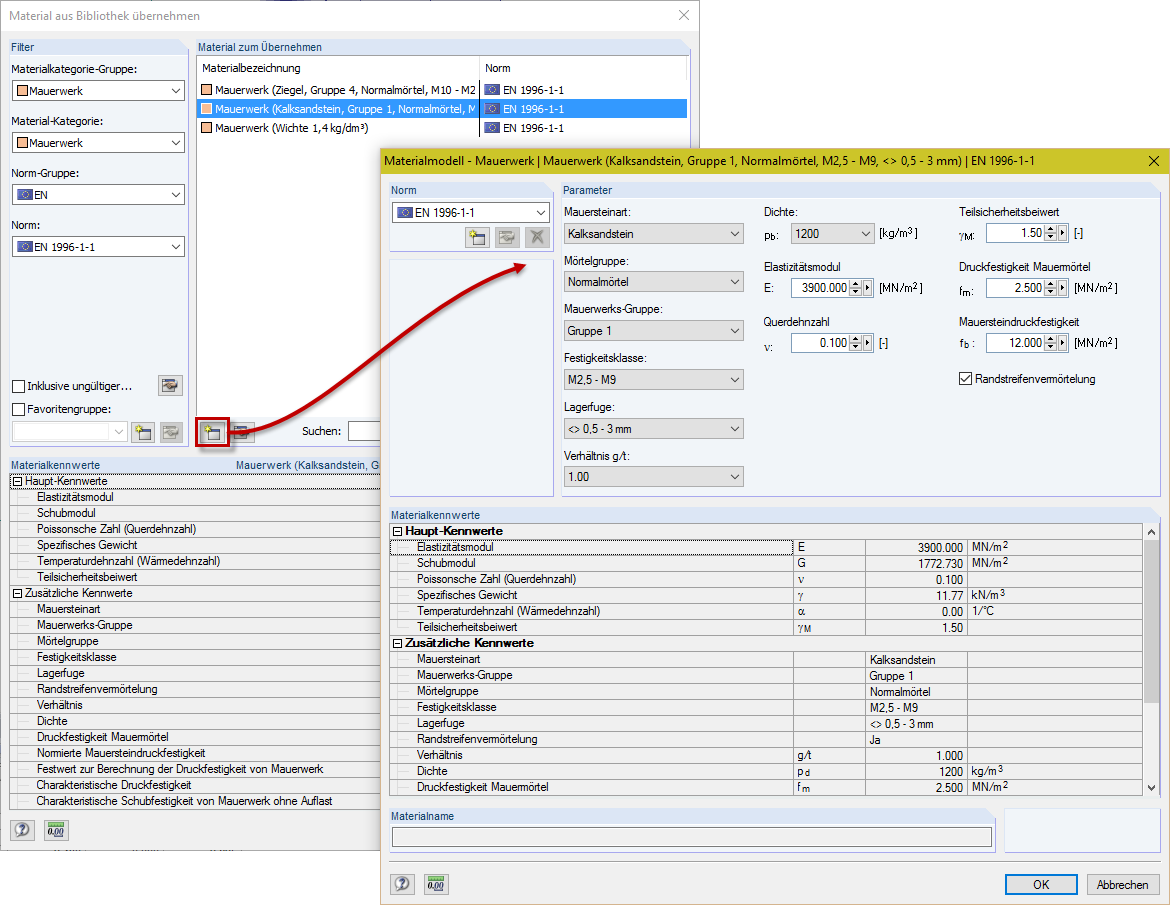The image size is (1170, 905).
Task: Click the Mauersteindruckfestigkeit fb field
Action: [1015, 343]
